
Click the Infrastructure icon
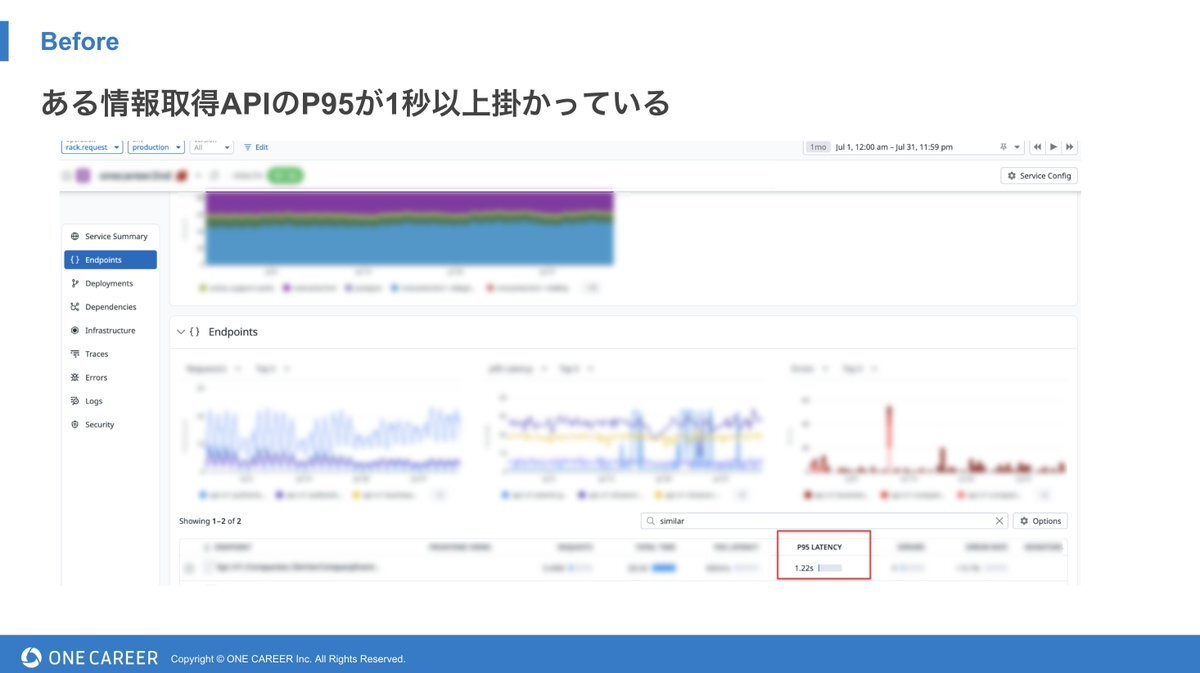click(x=75, y=330)
